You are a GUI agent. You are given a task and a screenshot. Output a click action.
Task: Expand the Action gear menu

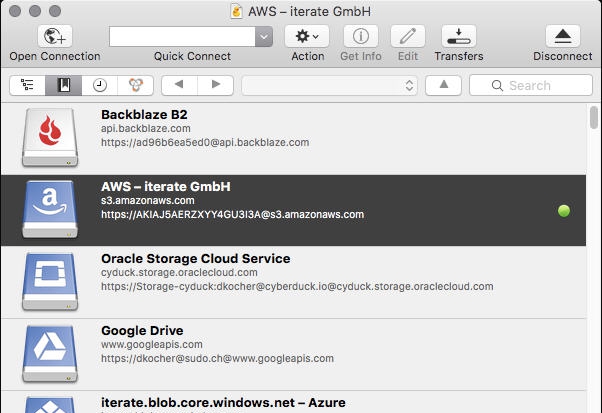point(307,36)
